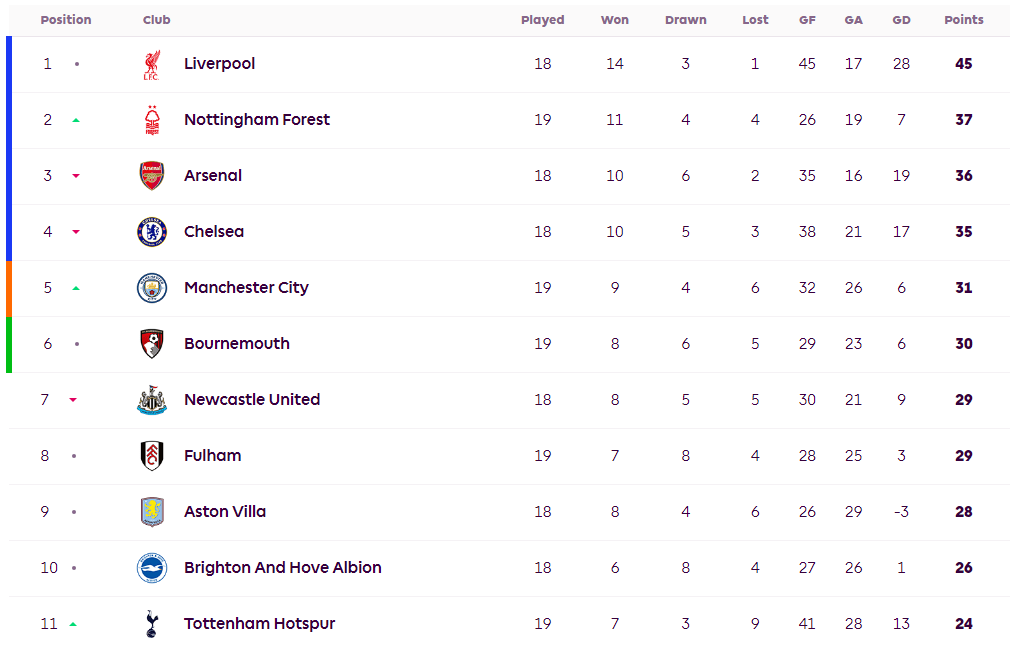Click the Aston Villa crest icon

click(152, 512)
